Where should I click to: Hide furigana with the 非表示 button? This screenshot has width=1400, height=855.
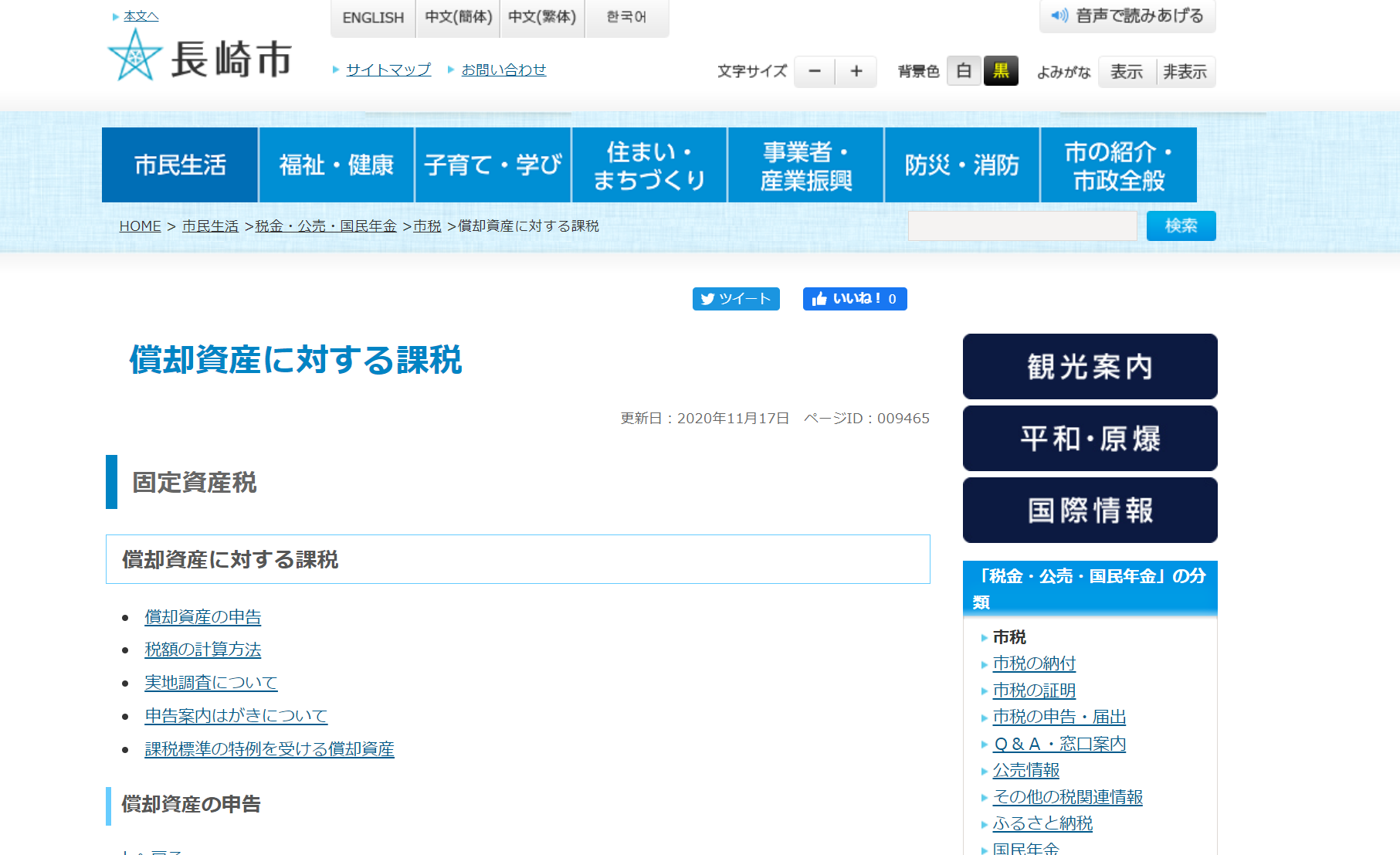tap(1185, 72)
